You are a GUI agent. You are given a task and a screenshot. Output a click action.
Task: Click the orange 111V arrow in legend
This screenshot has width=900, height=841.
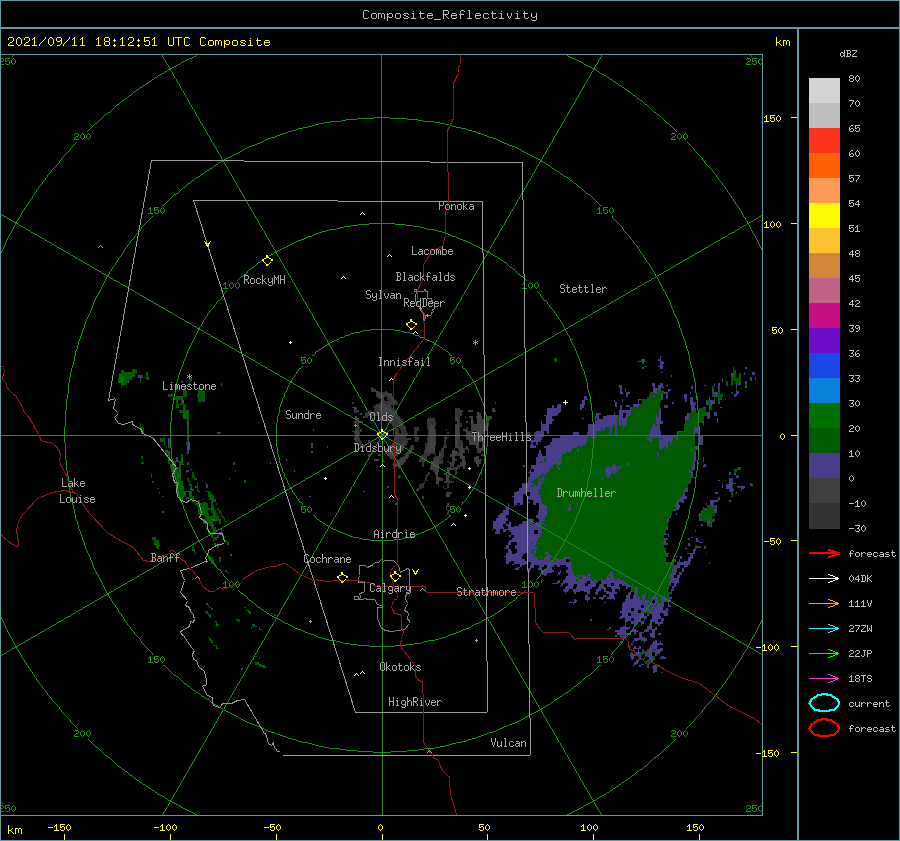[825, 603]
